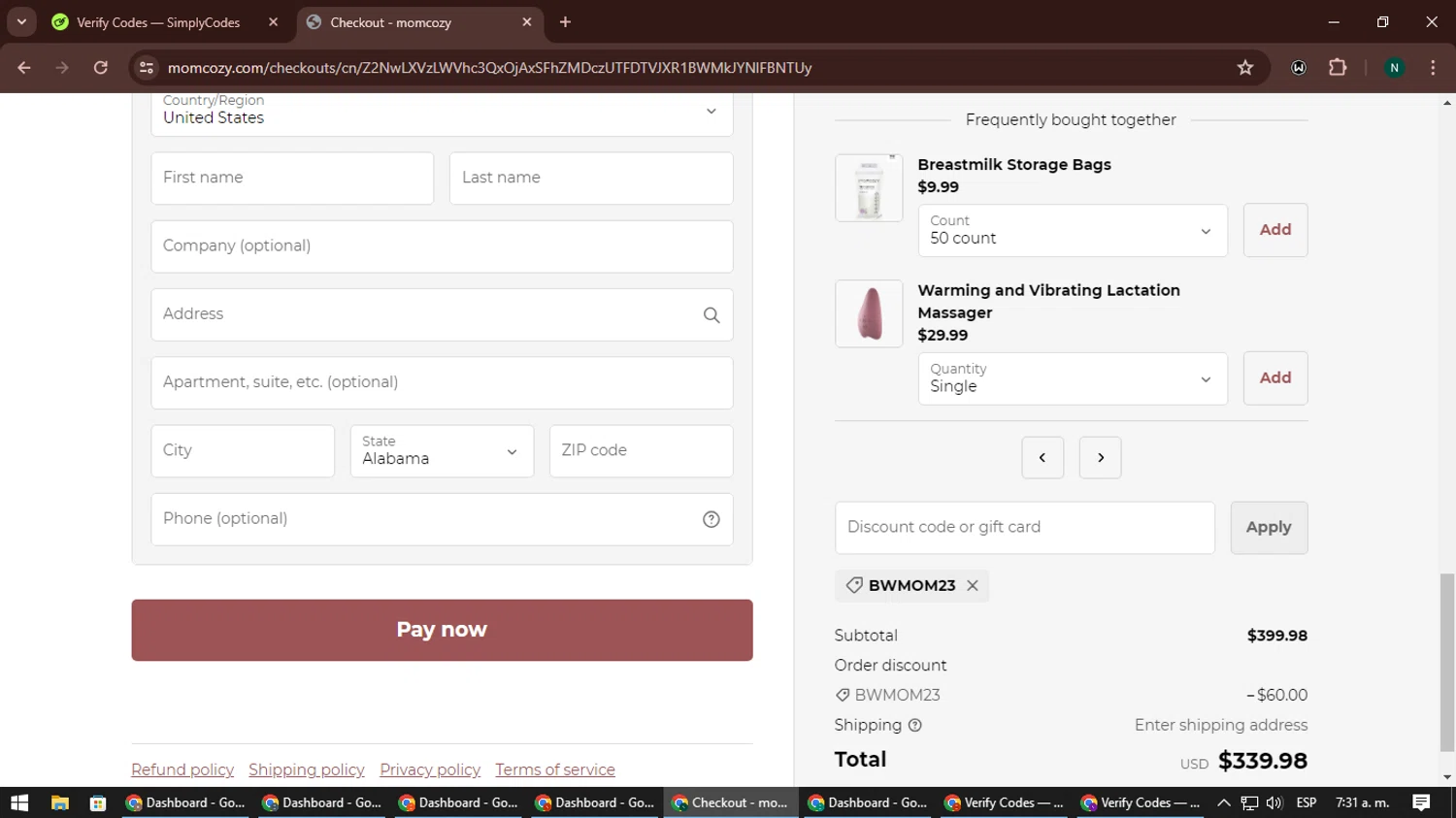The image size is (1456, 818).
Task: Click the Enter shipping address text
Action: point(1221,725)
